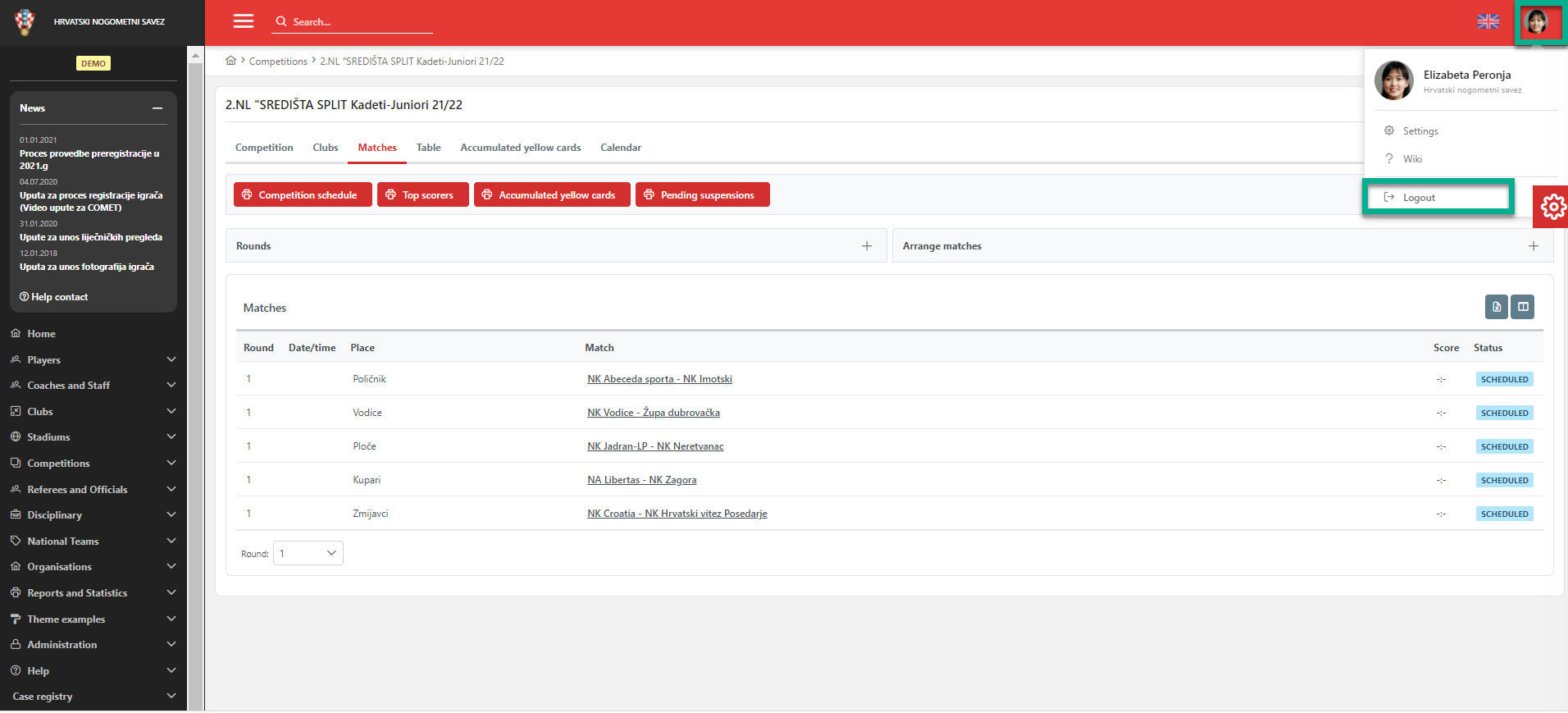Open the red settings gear panel
The width and height of the screenshot is (1568, 713).
click(x=1552, y=207)
